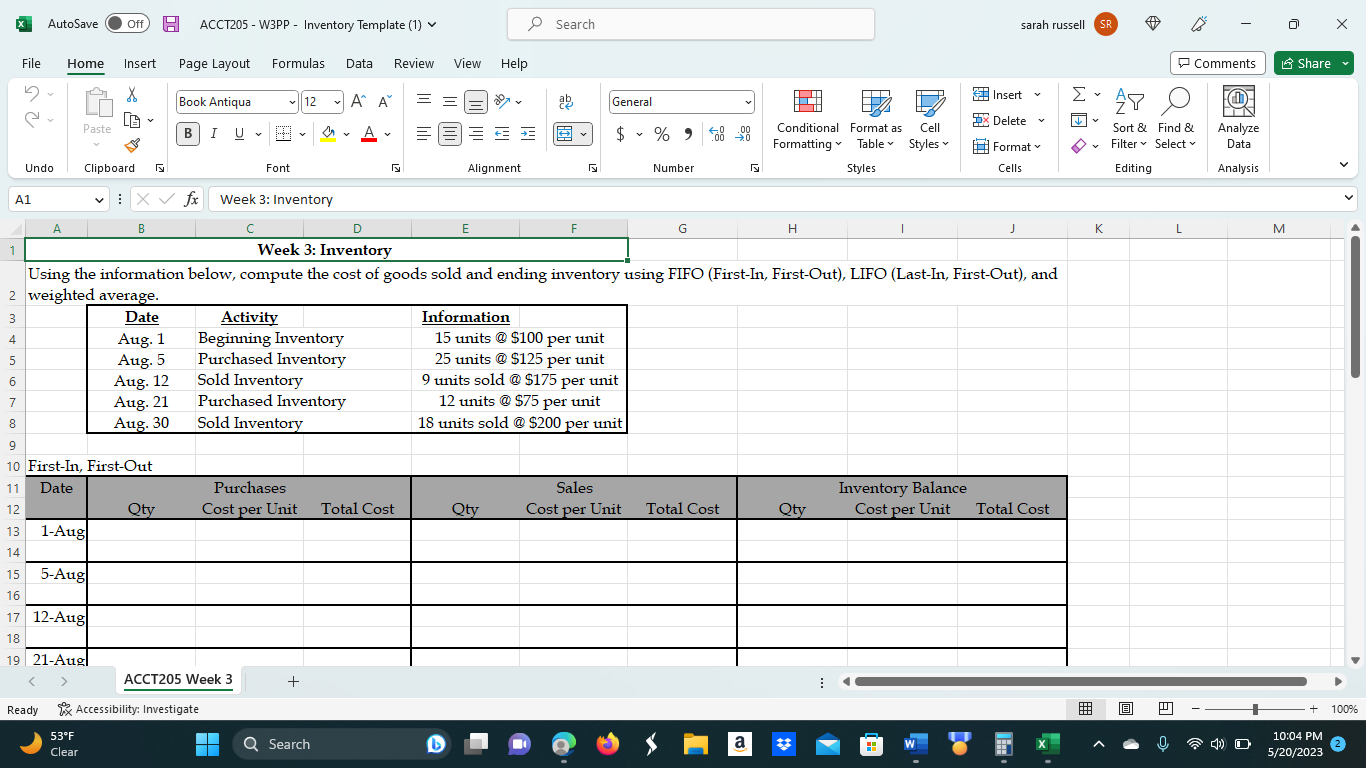Open the Format as Table gallery
This screenshot has width=1366, height=768.
click(x=875, y=120)
